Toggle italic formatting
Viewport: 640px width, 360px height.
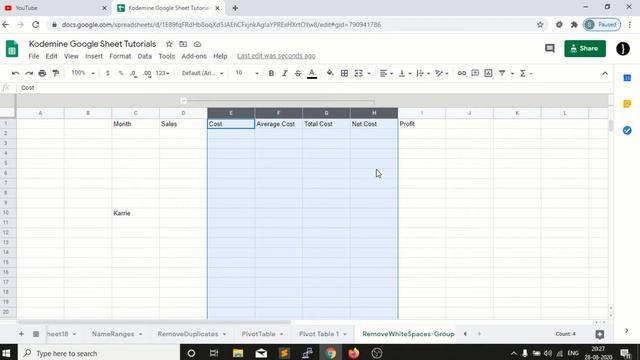pos(284,73)
